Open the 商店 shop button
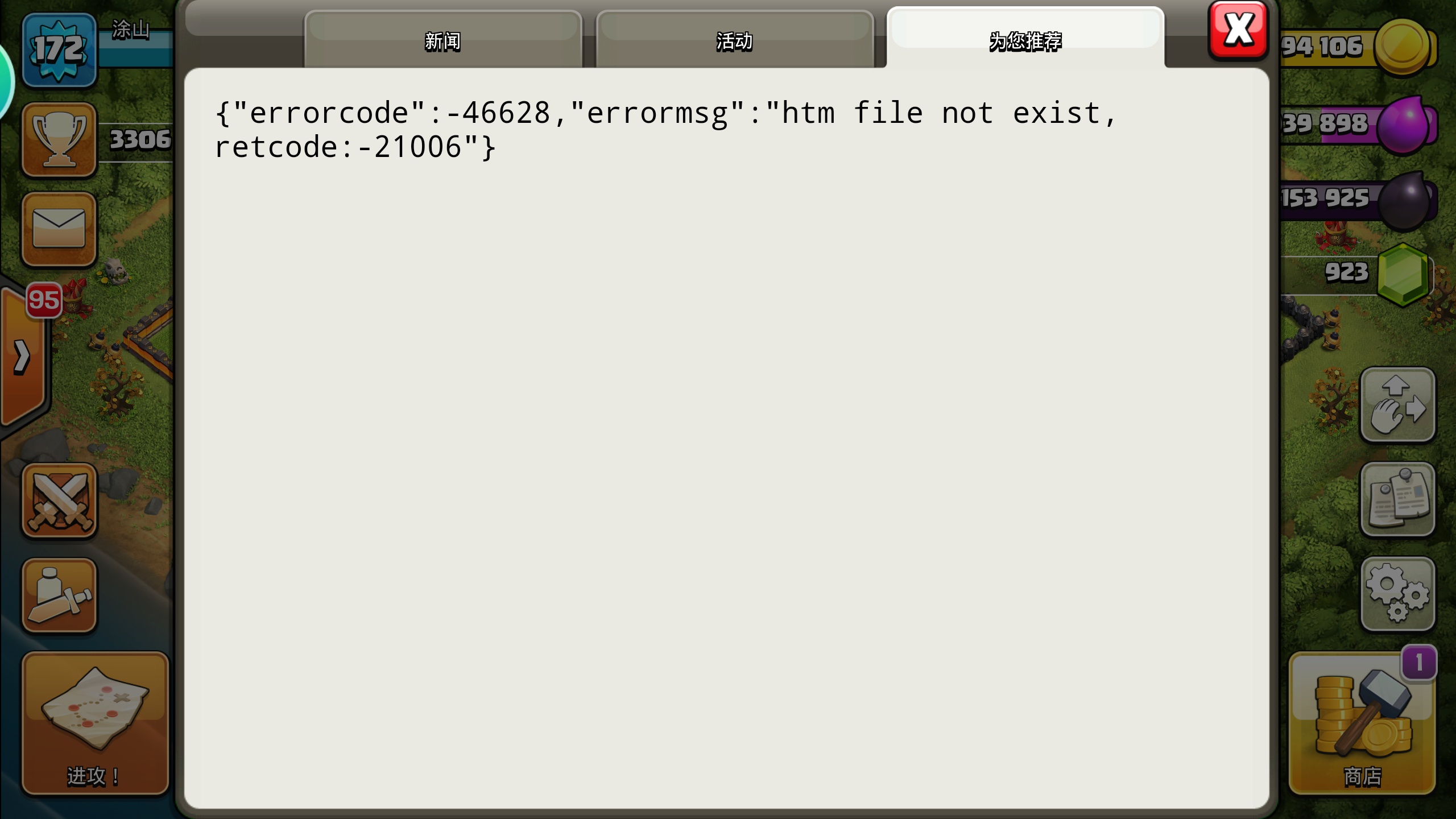Viewport: 1456px width, 819px height. tap(1362, 723)
